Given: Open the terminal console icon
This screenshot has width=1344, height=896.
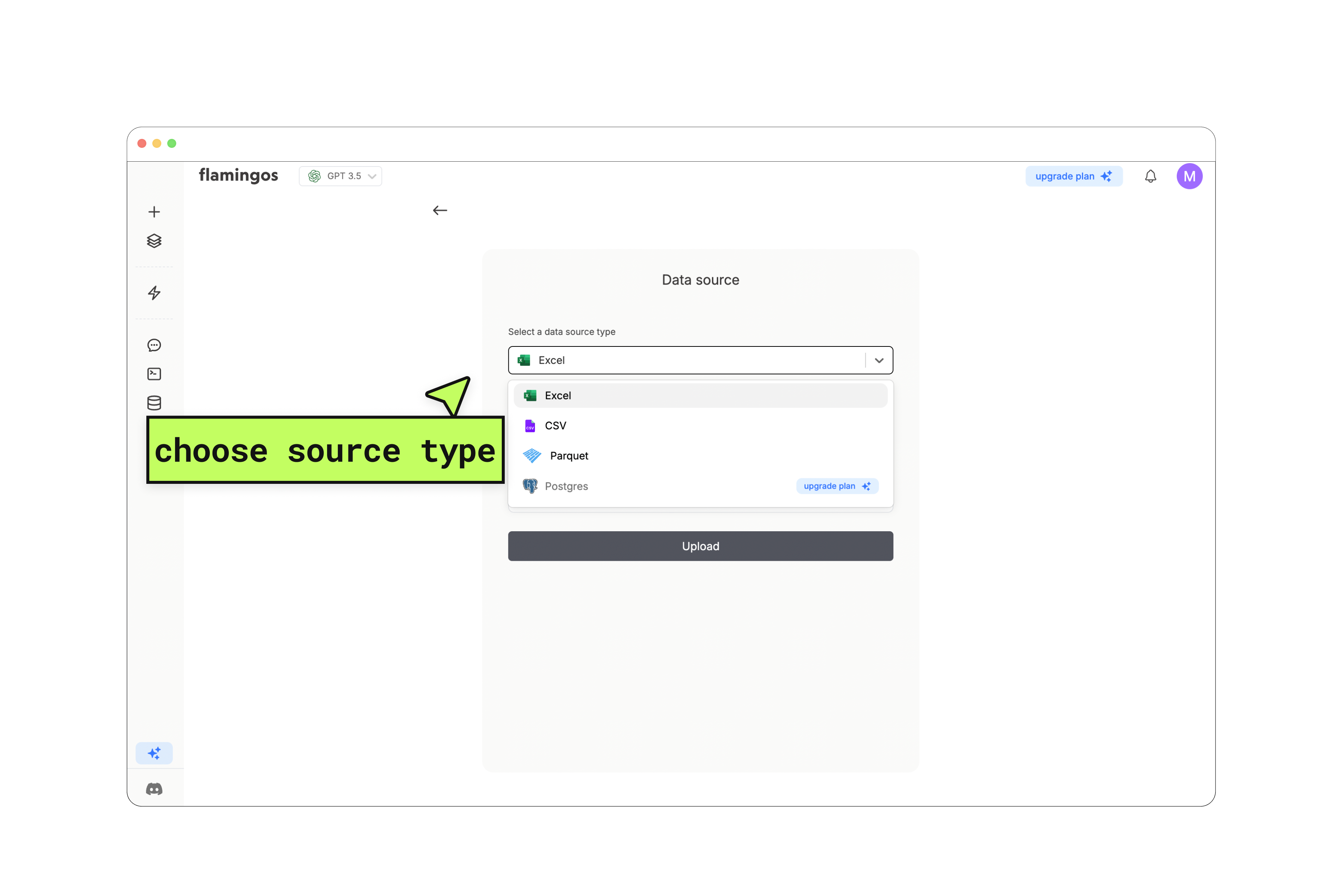Looking at the screenshot, I should (154, 374).
